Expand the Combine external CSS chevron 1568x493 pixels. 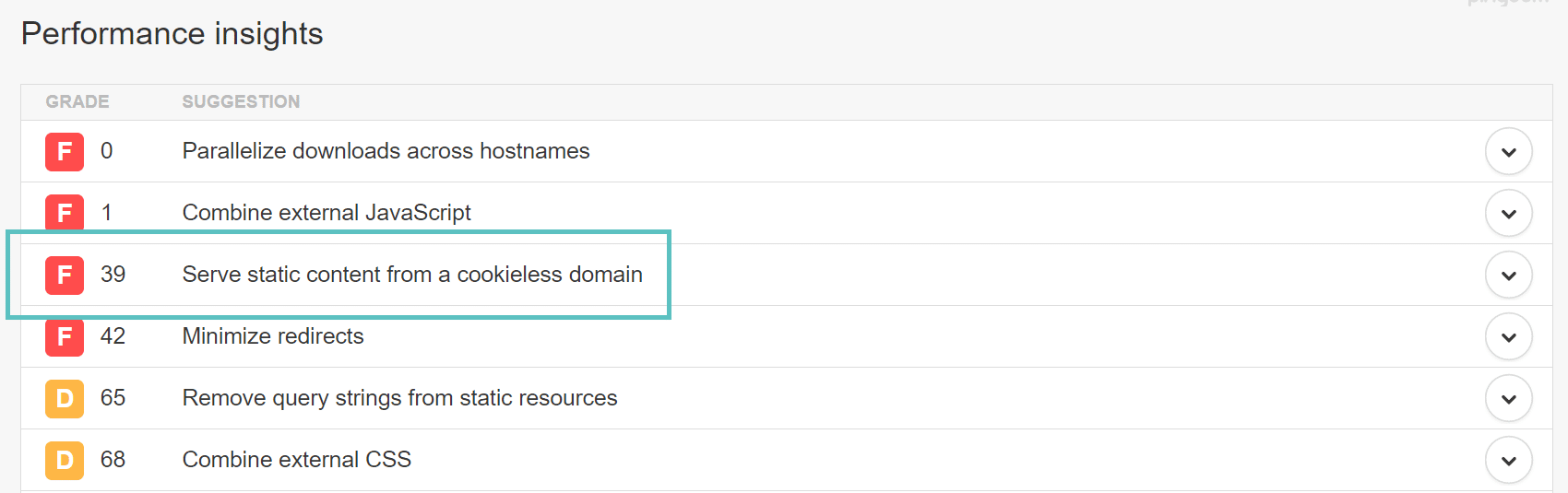click(x=1508, y=460)
